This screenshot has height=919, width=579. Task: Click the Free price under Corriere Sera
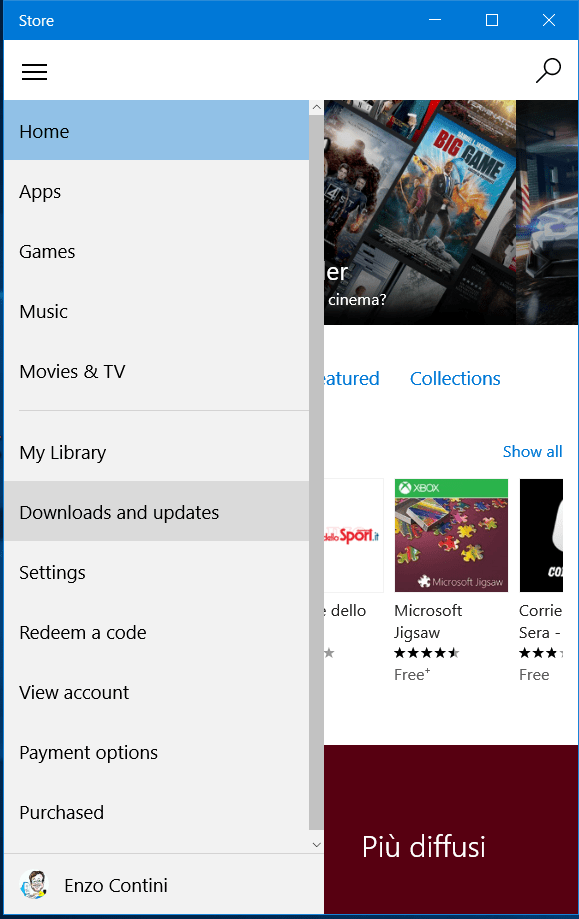click(x=534, y=675)
